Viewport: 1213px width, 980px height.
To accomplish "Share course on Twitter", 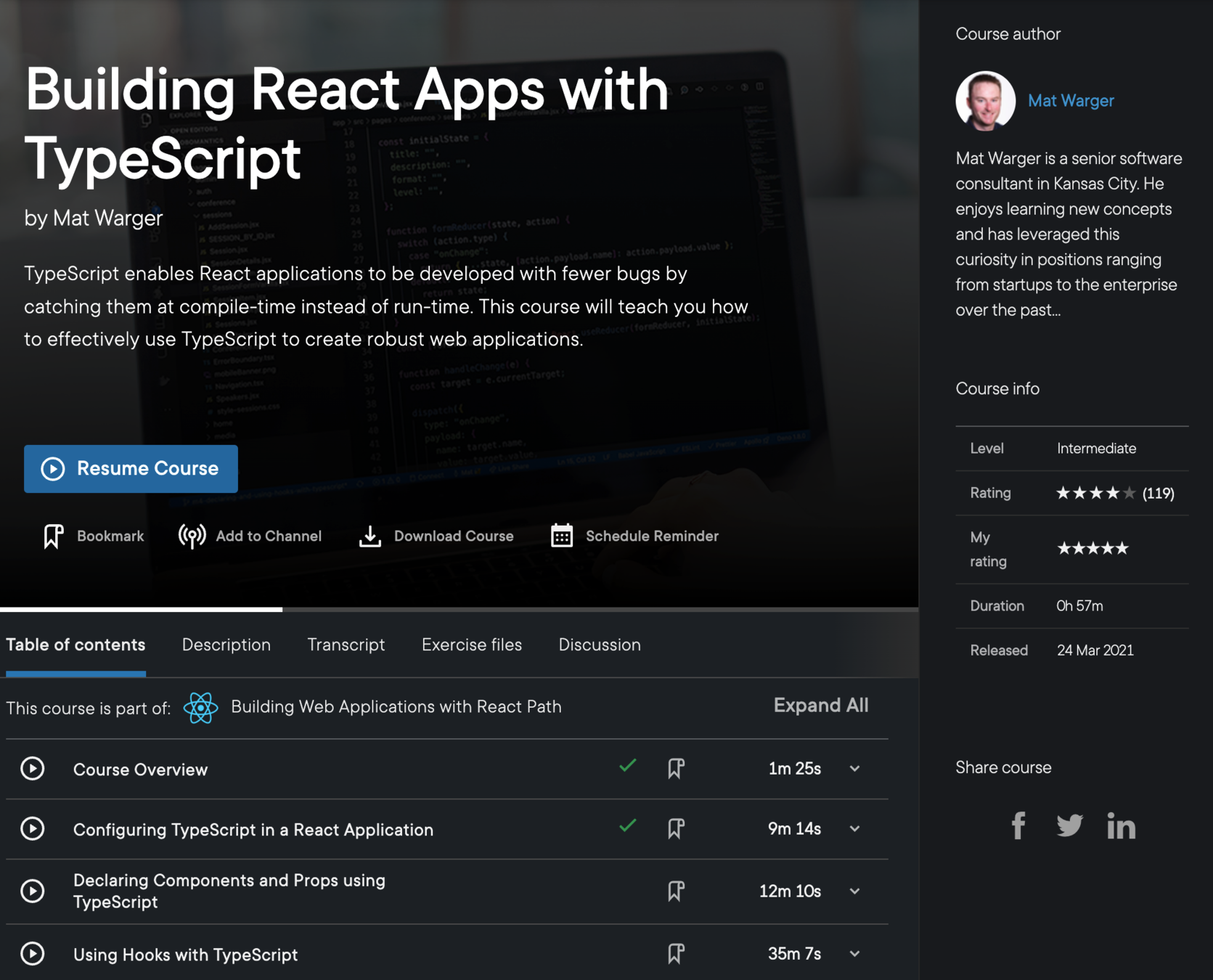I will coord(1069,825).
